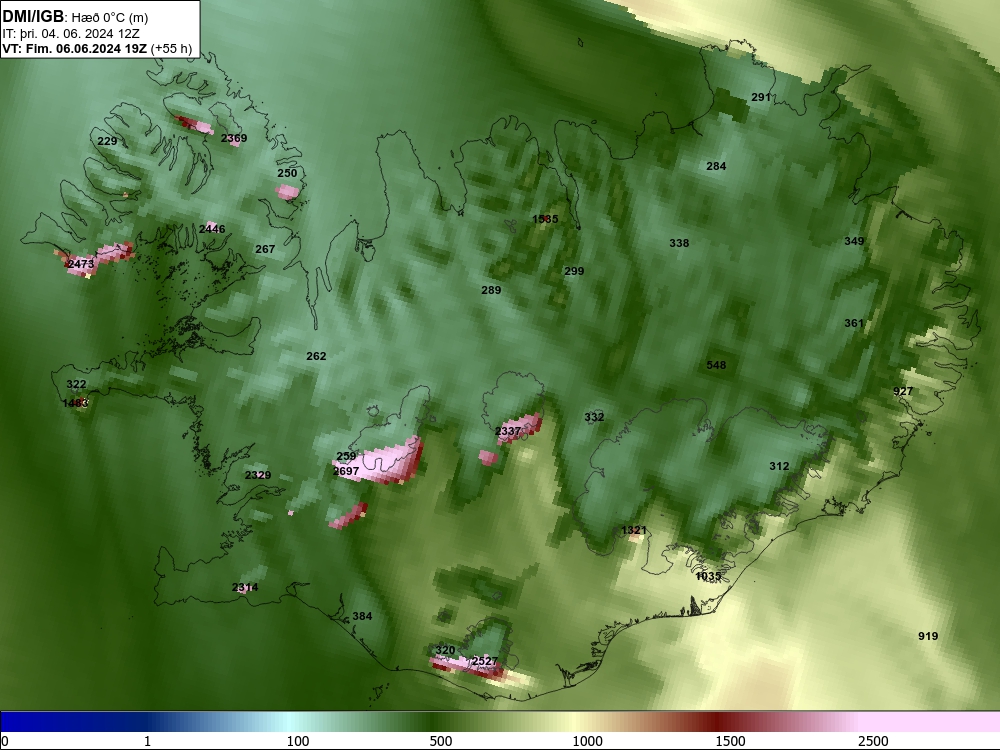Screen dimensions: 1000x750
Task: Click the map value '289'
Action: click(x=490, y=290)
